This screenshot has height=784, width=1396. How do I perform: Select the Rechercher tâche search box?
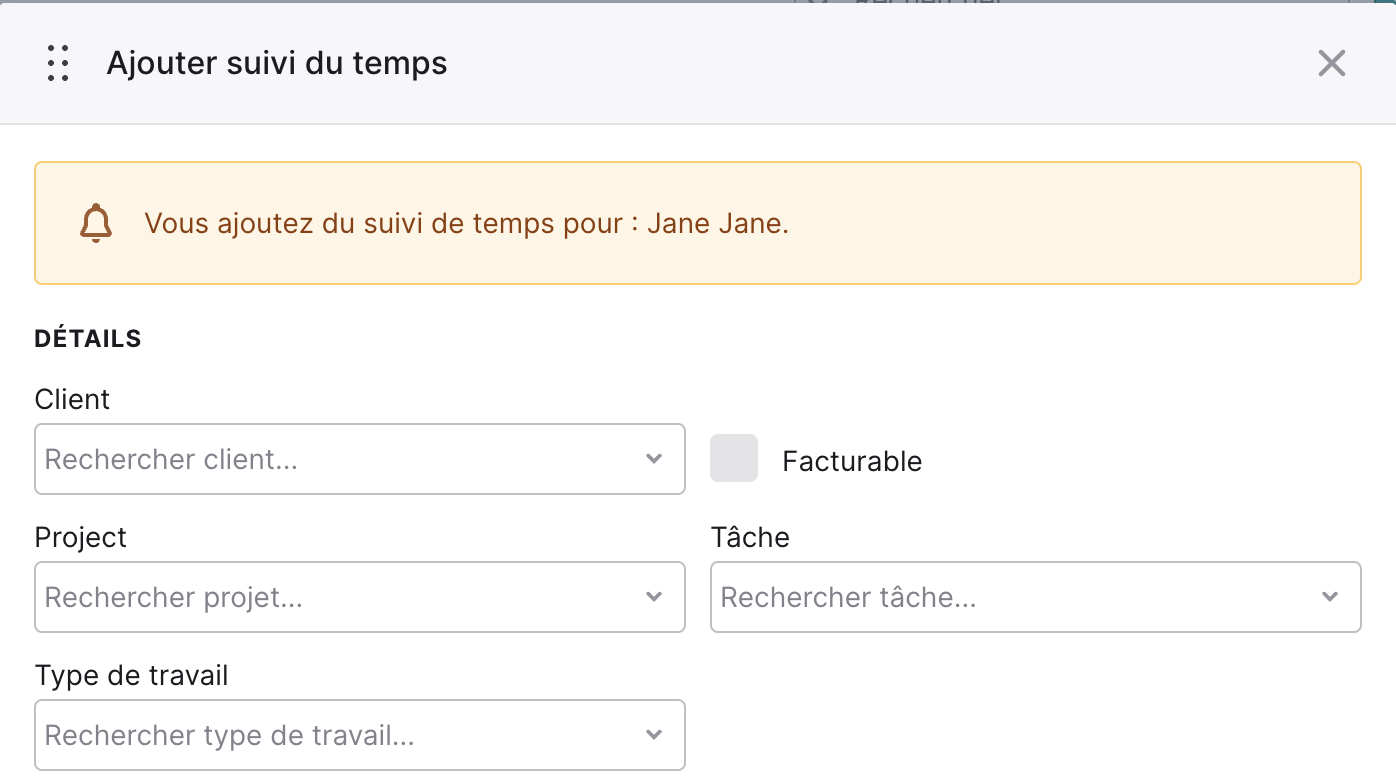[x=1036, y=597]
